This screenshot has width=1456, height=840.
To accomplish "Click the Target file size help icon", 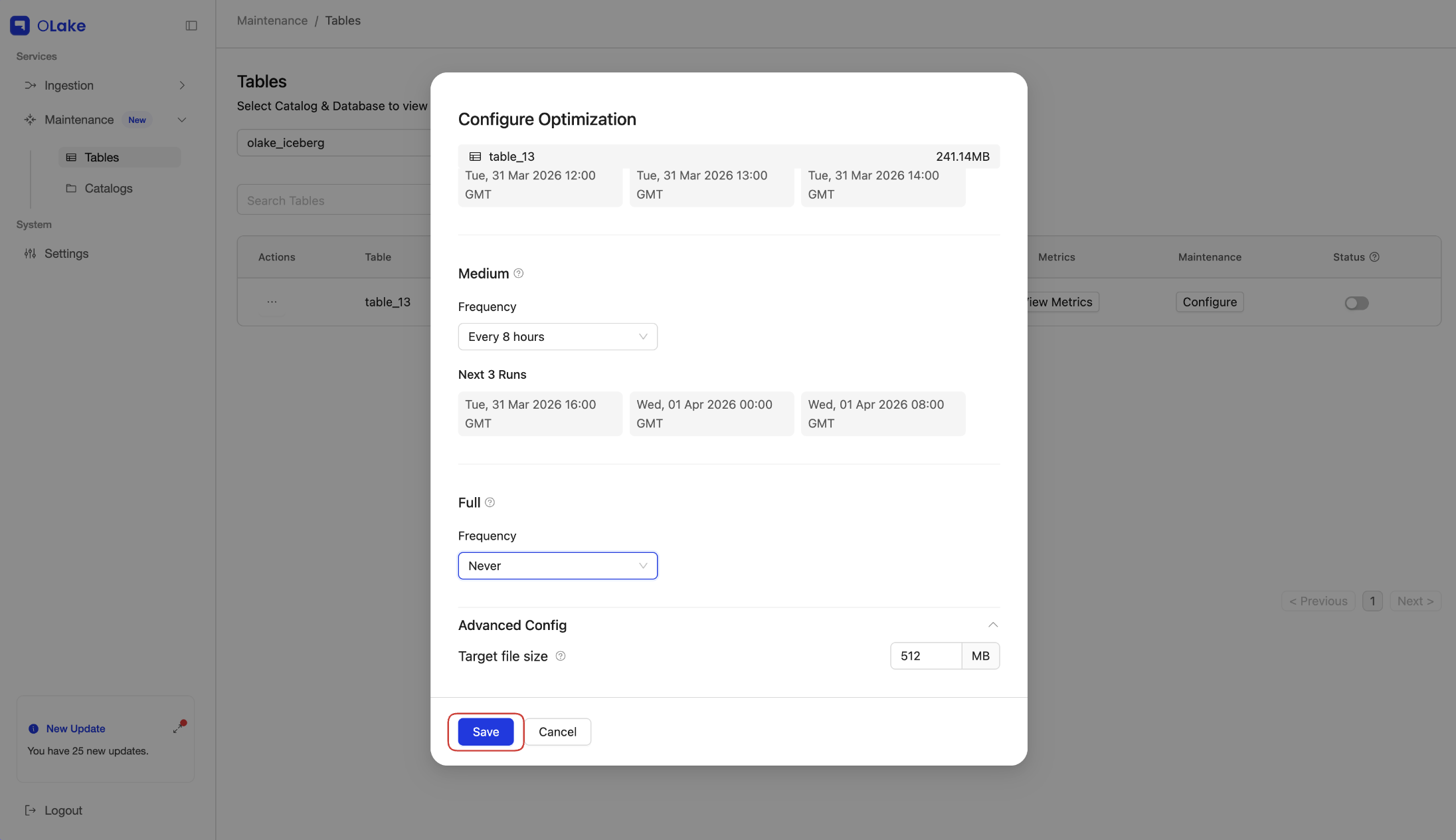I will pyautogui.click(x=561, y=656).
